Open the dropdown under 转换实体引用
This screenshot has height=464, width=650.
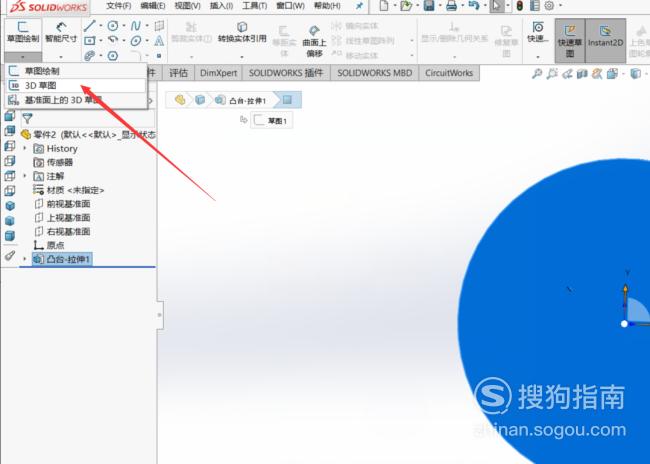(x=242, y=57)
